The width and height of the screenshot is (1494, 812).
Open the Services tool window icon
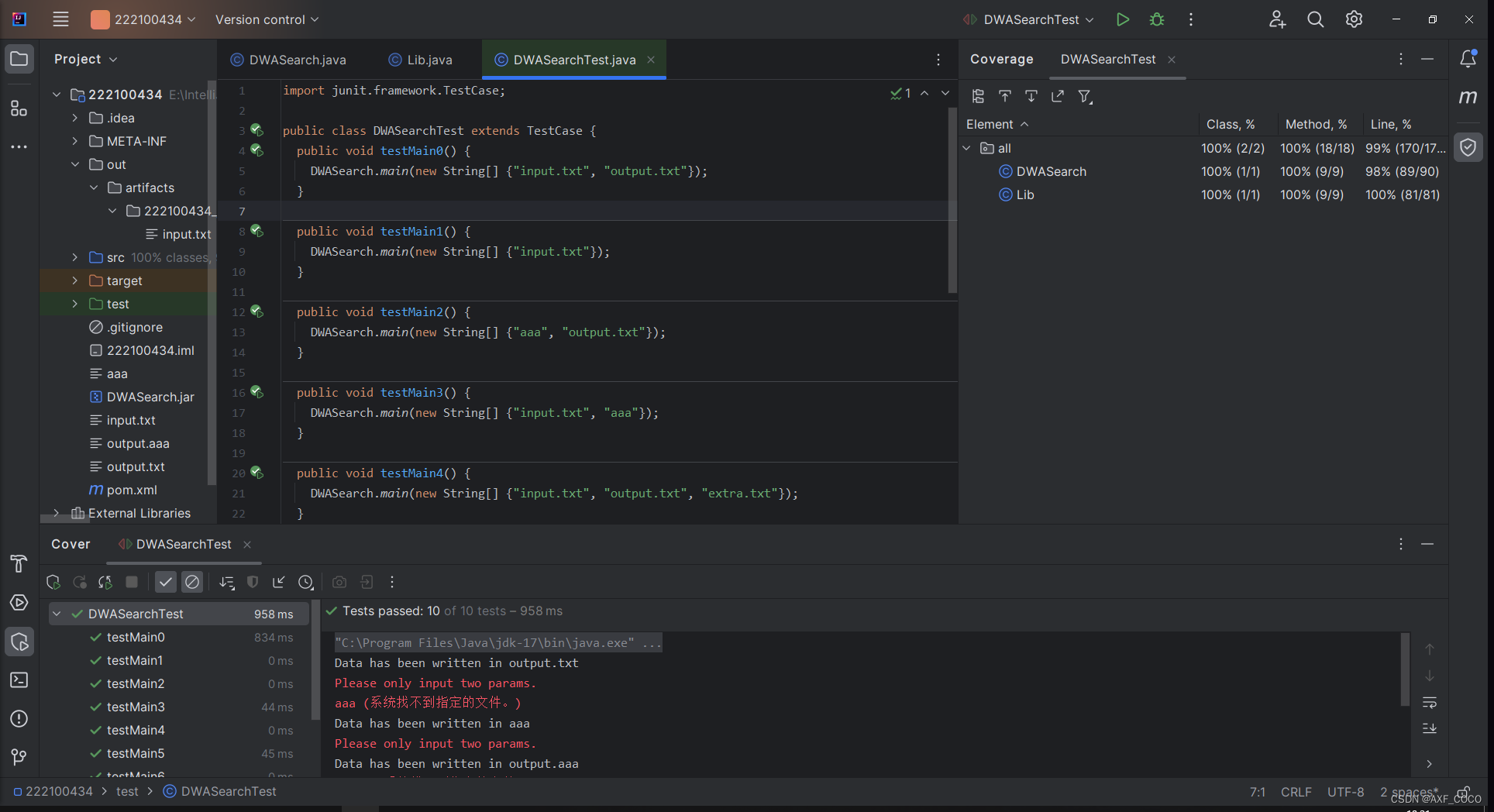tap(19, 602)
